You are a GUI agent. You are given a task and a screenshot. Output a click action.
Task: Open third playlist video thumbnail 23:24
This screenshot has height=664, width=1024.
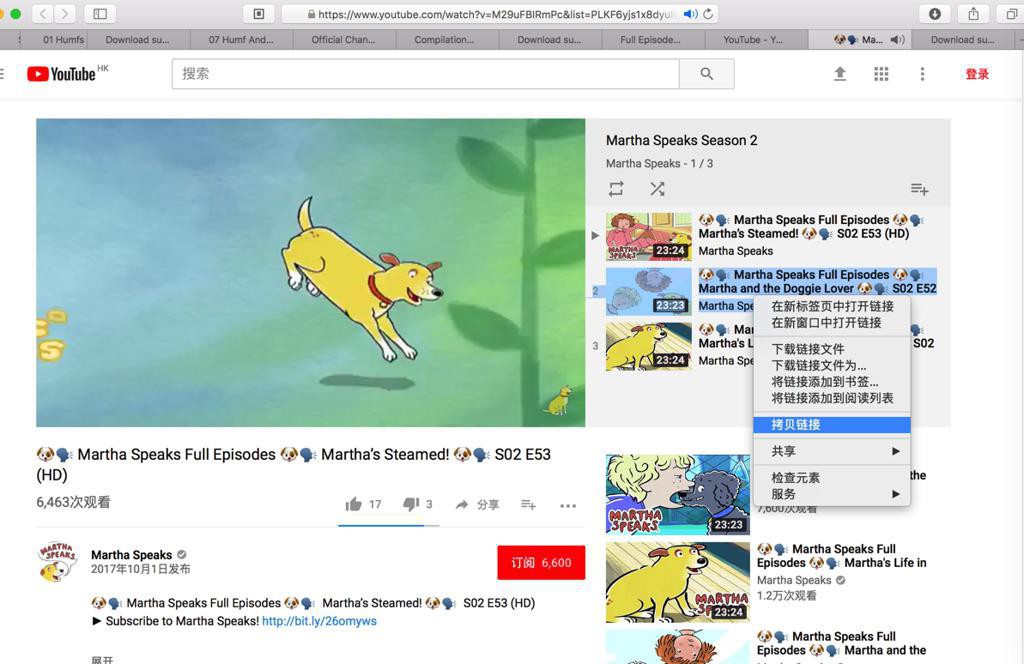pos(648,346)
